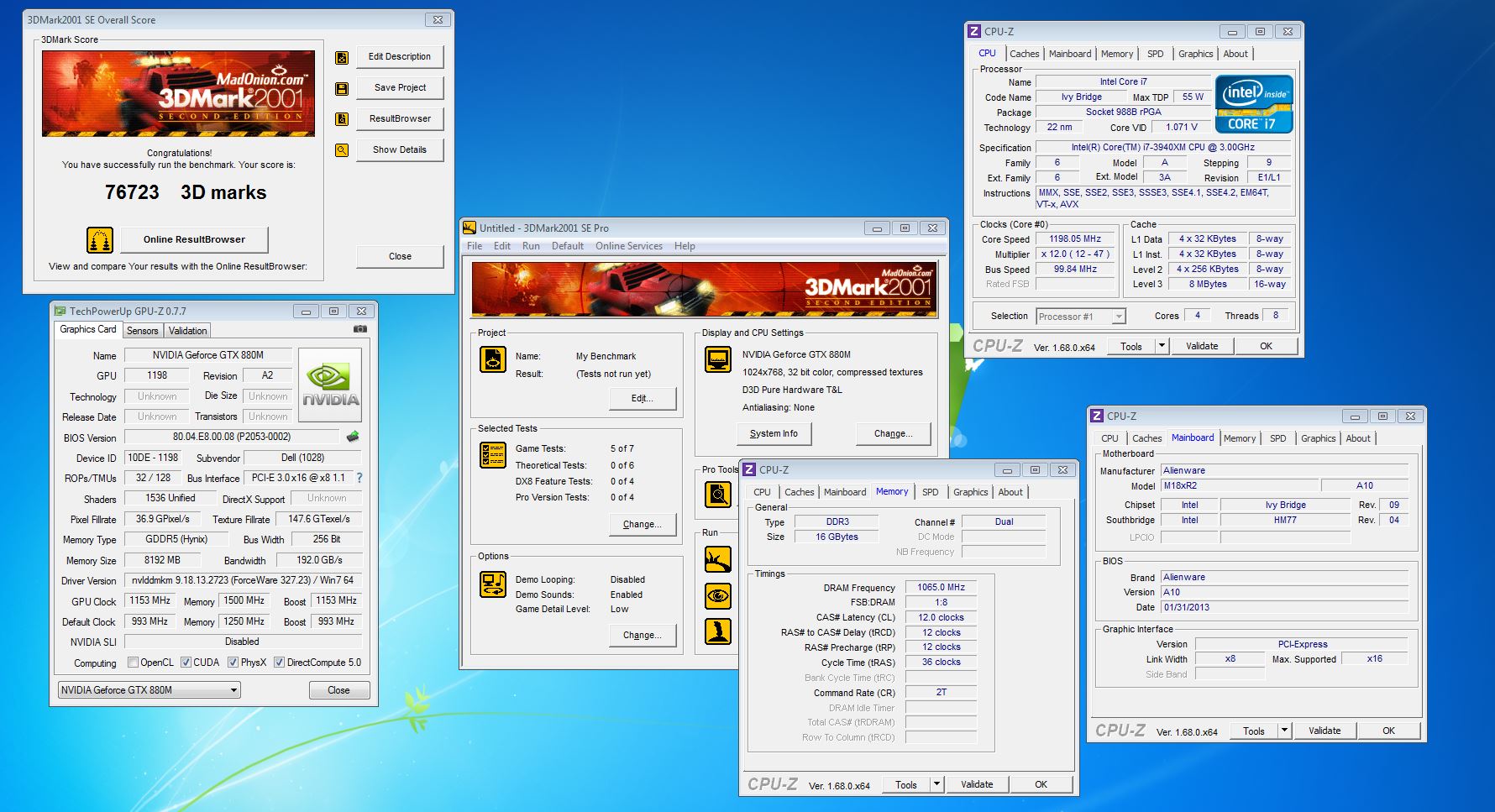1495x812 pixels.
Task: Click the GPU-Z BIOS save chip icon
Action: (353, 437)
